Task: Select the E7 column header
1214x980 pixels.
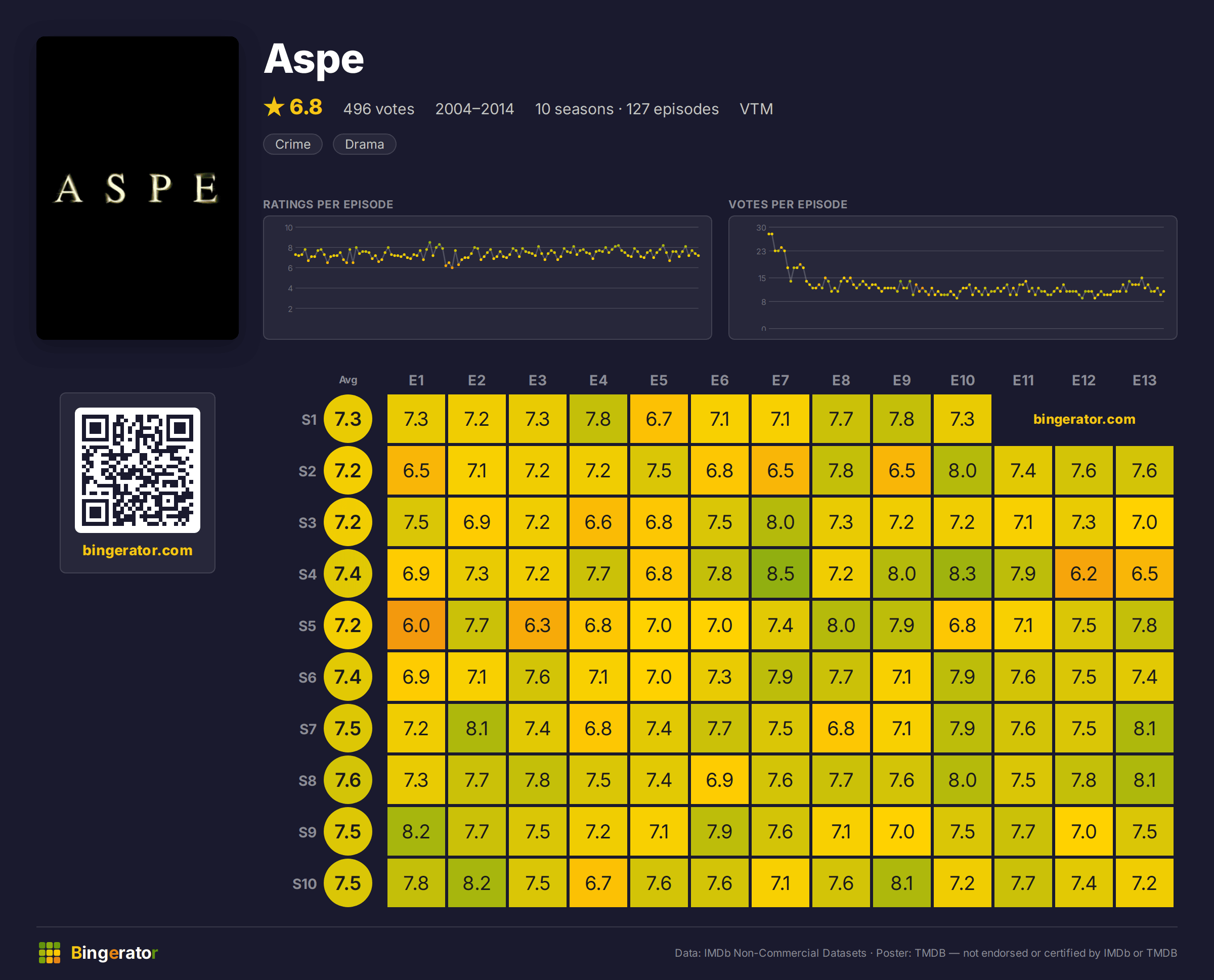Action: [x=780, y=380]
